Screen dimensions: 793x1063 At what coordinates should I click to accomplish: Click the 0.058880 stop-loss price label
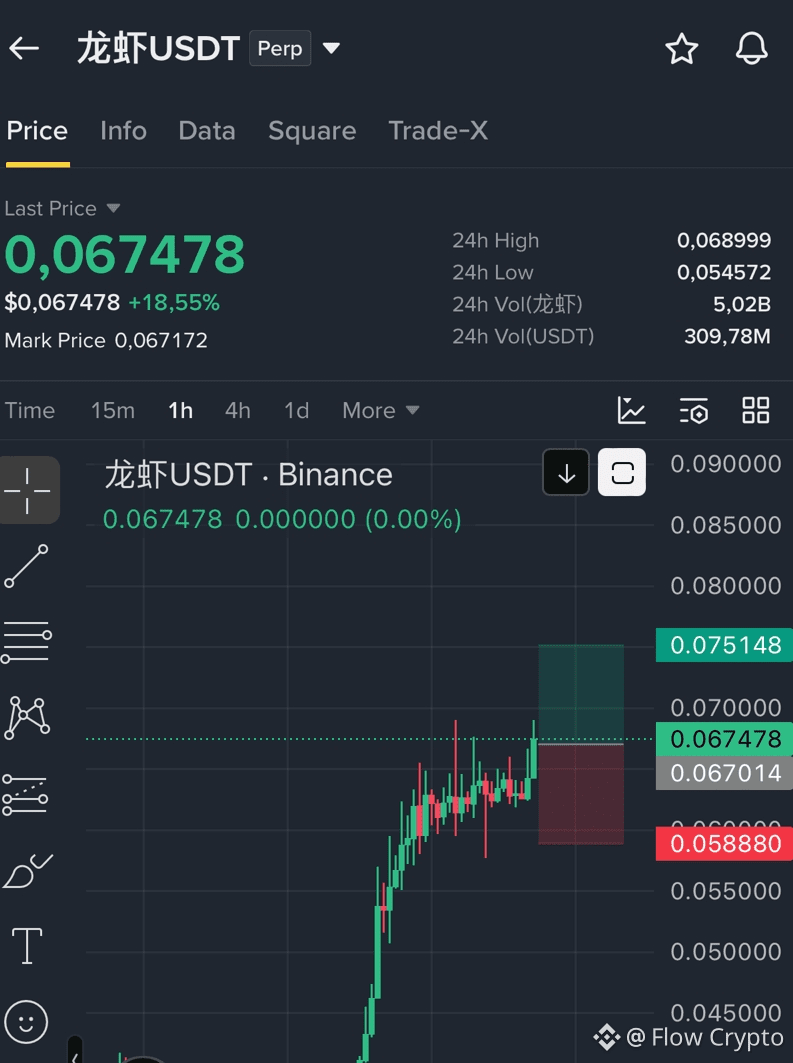tap(724, 844)
